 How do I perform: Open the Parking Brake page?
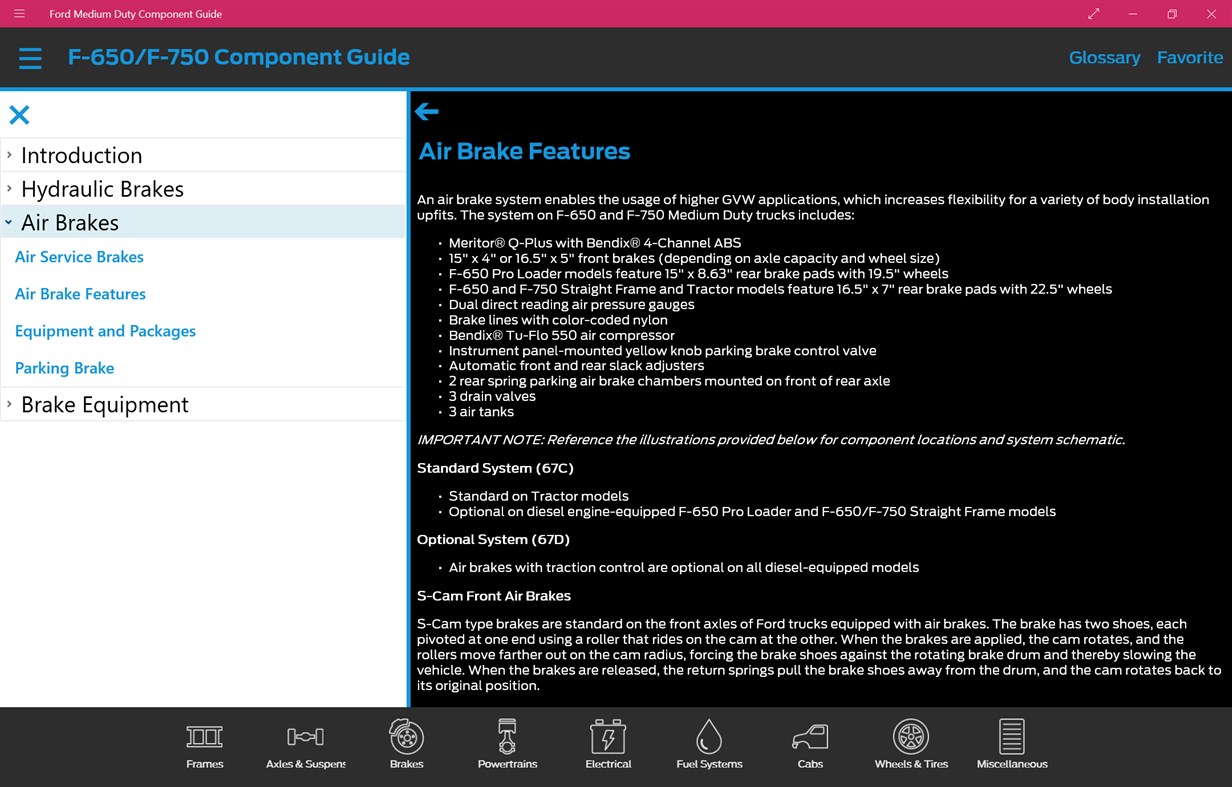[64, 368]
